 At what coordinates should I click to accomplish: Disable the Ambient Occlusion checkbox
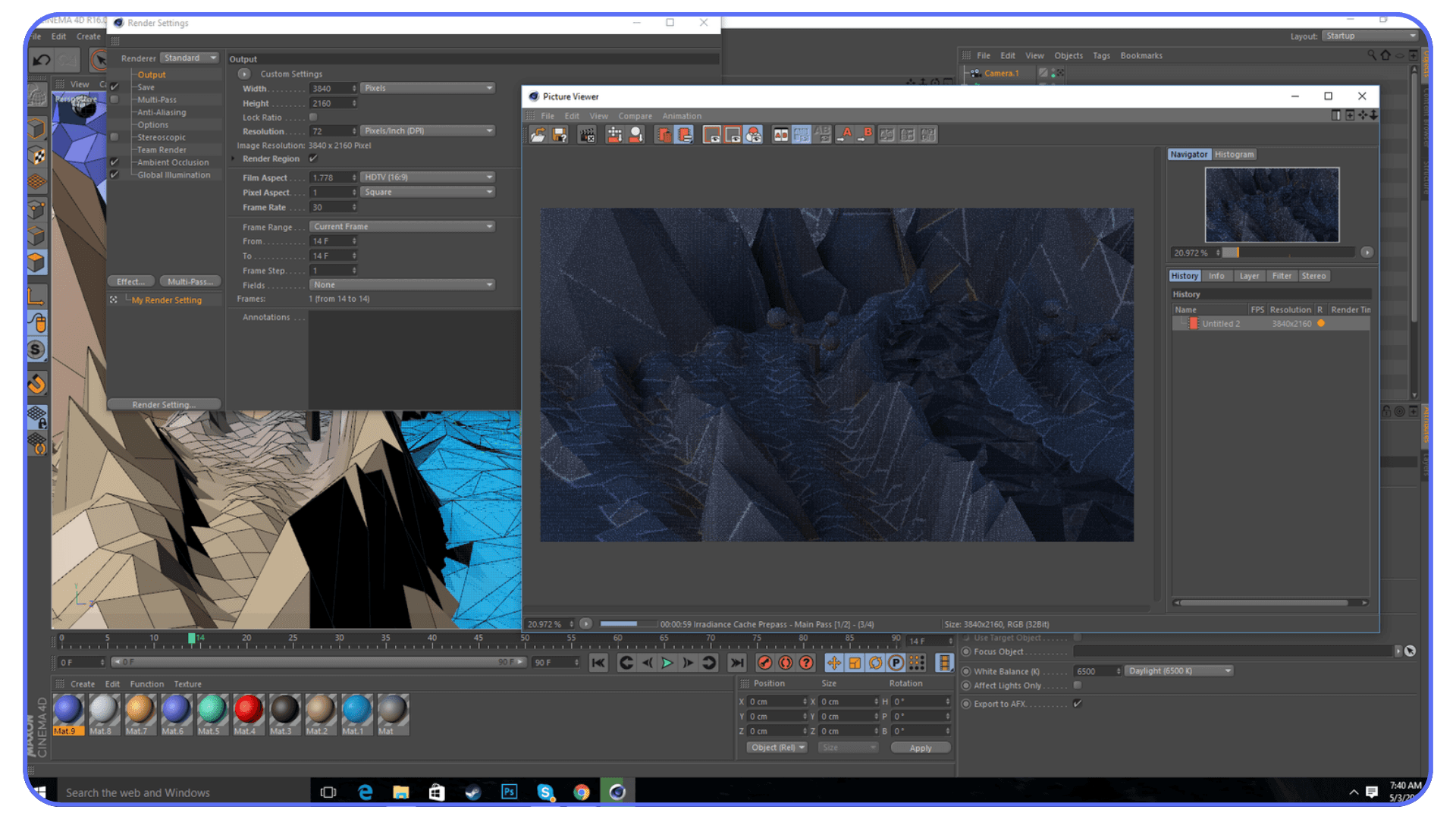point(114,162)
